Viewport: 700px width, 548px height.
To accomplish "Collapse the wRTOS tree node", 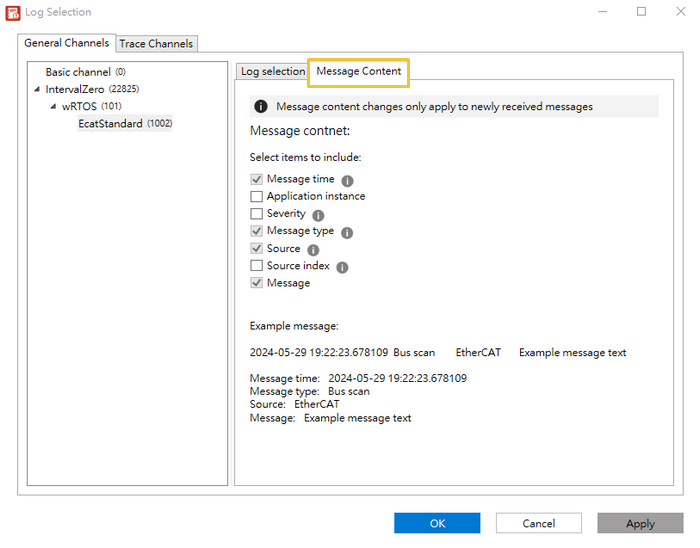I will click(54, 106).
